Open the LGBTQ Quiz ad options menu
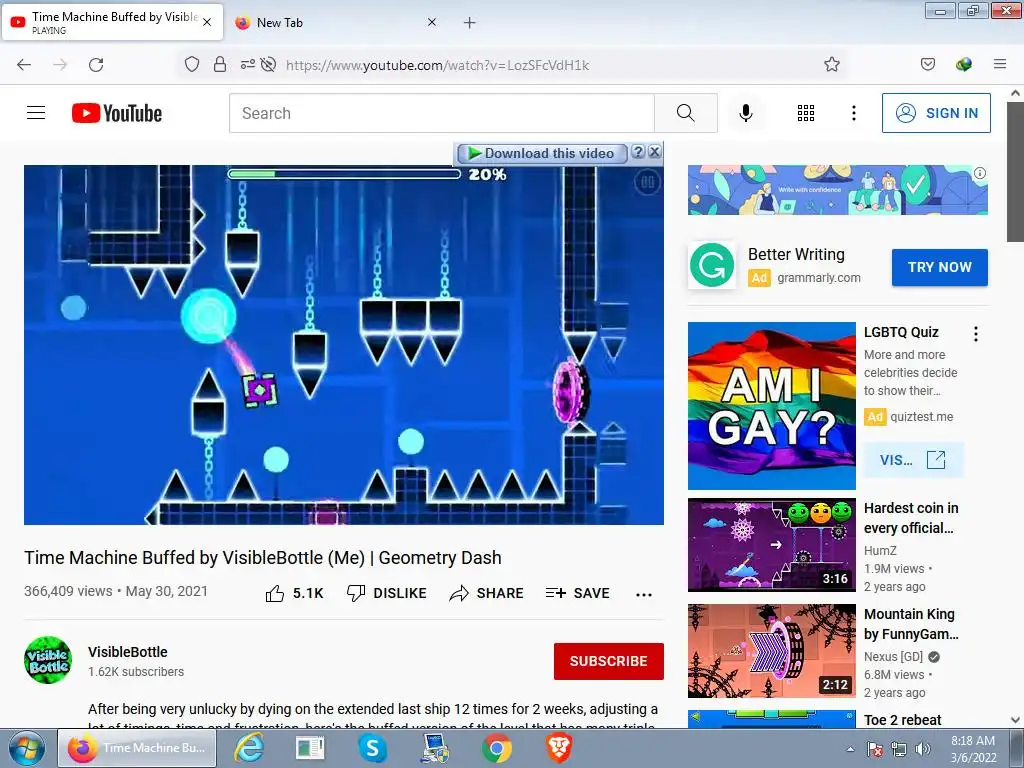This screenshot has width=1024, height=768. pos(976,334)
